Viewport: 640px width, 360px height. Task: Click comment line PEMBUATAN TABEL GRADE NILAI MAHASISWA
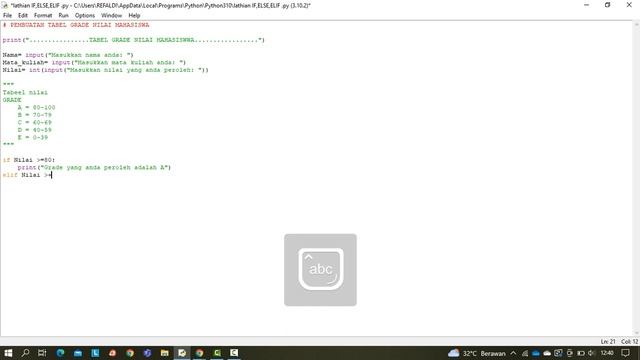76,25
